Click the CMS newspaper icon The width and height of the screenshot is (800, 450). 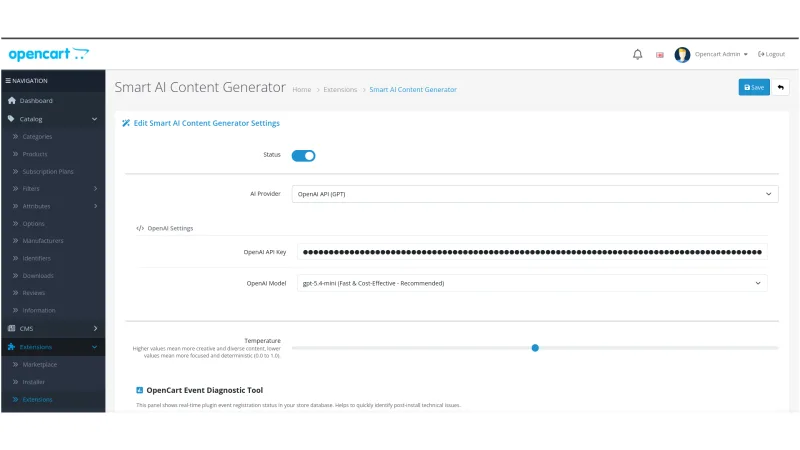(x=11, y=329)
